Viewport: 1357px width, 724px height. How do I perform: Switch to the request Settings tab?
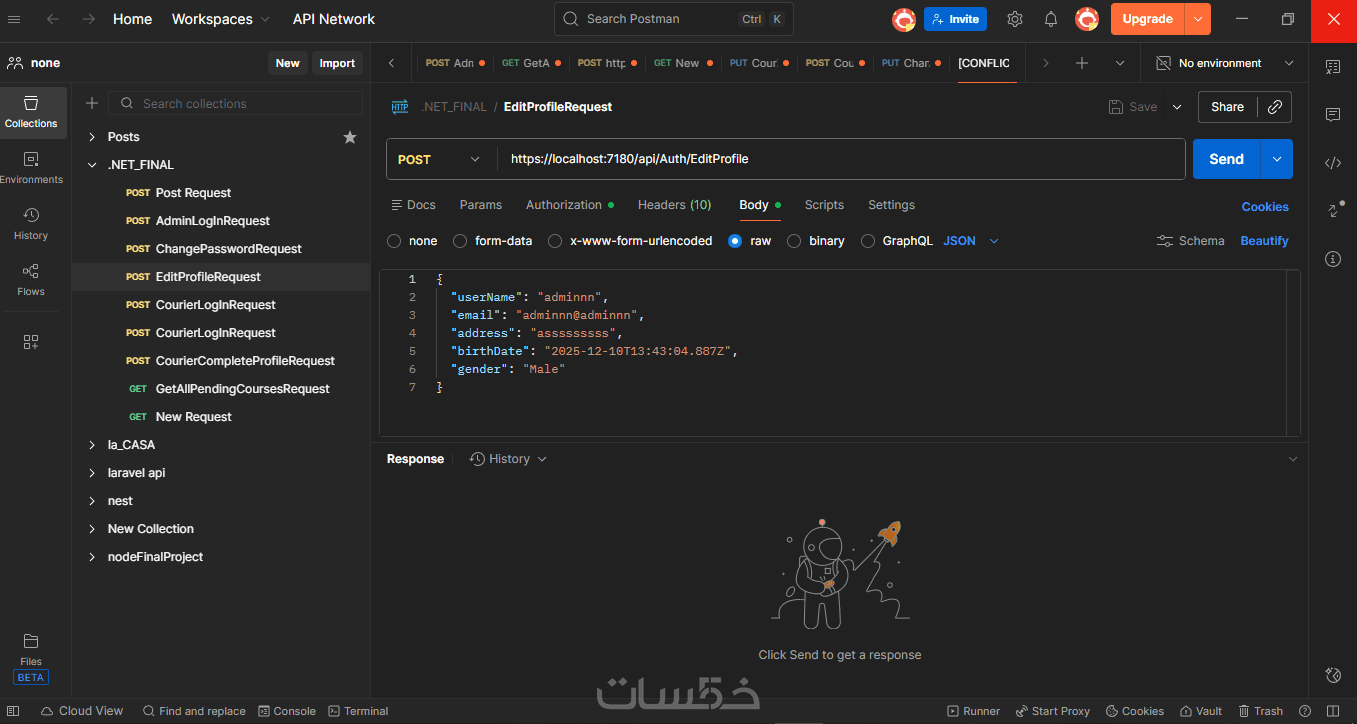point(891,205)
